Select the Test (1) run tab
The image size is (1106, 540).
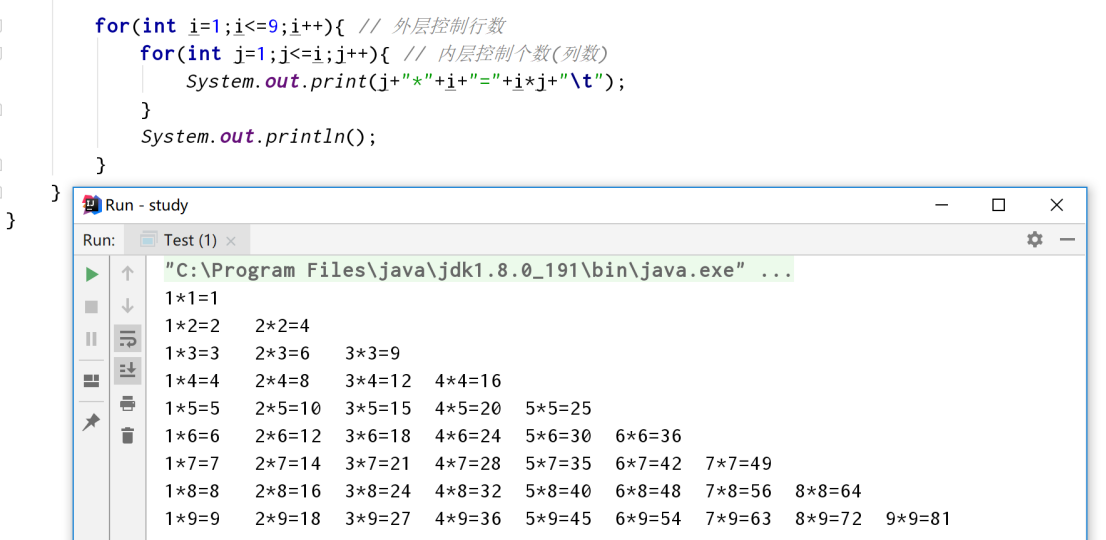tap(187, 240)
